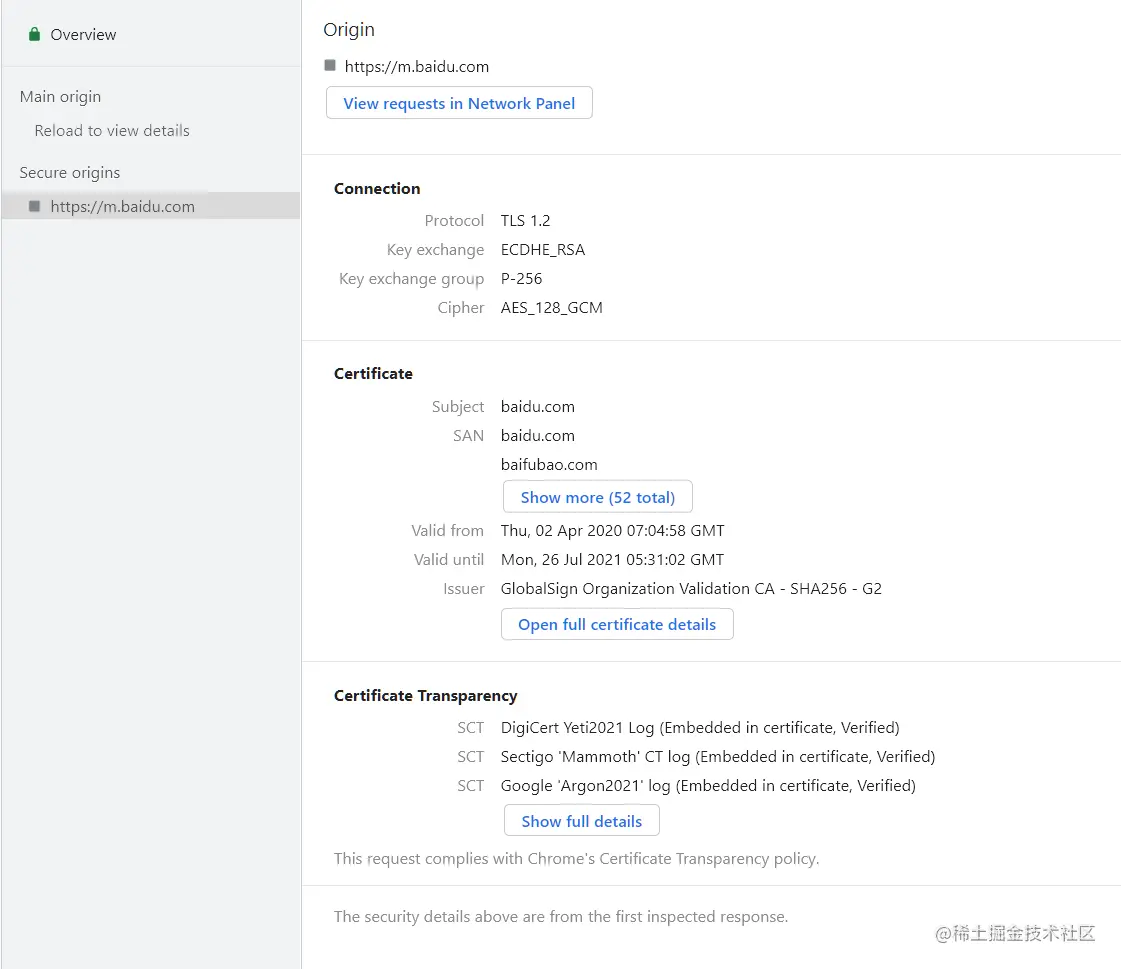Click Reload to view details text
Image resolution: width=1121 pixels, height=969 pixels.
112,131
